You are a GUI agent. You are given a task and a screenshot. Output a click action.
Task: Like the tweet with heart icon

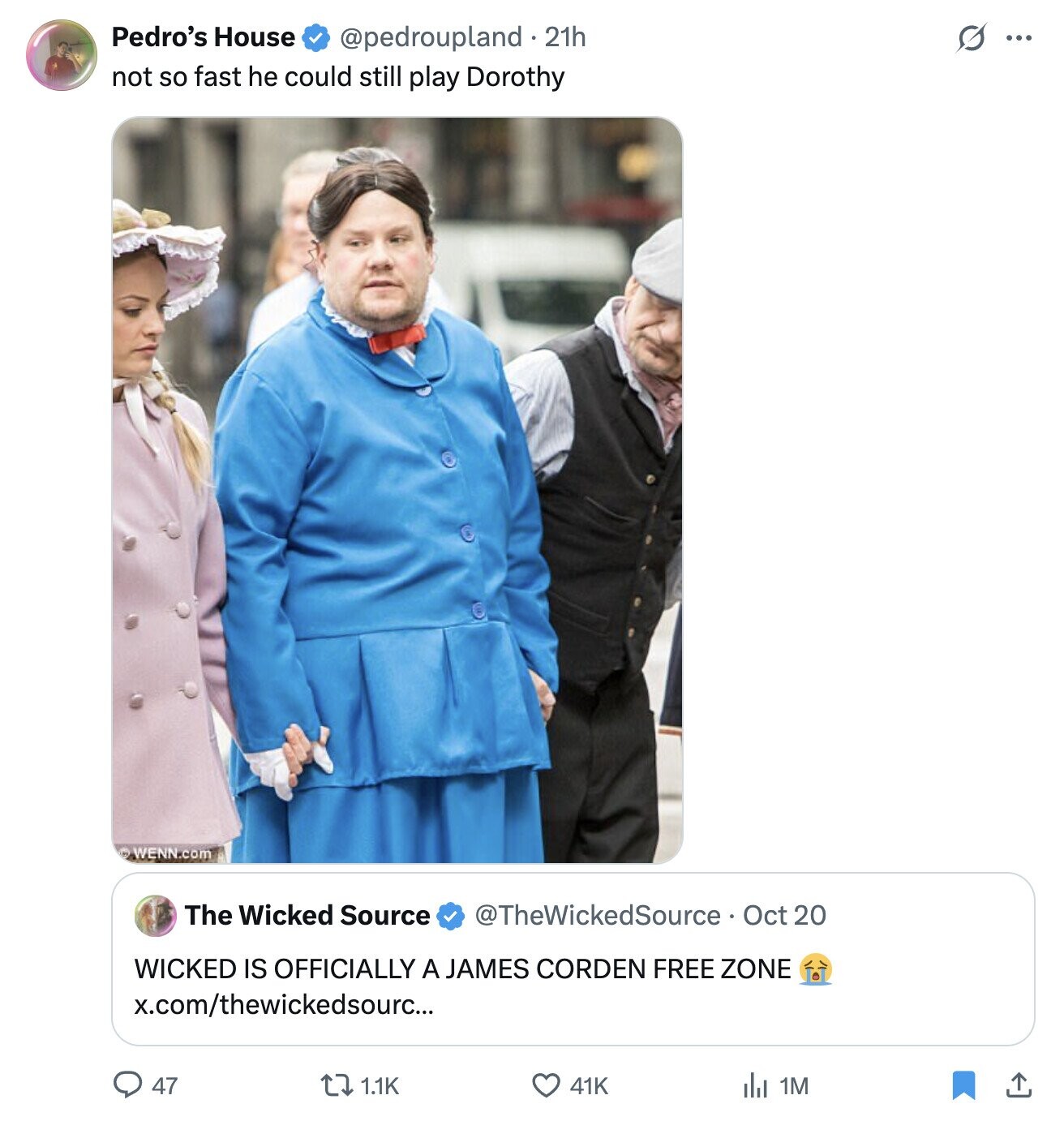click(546, 1085)
